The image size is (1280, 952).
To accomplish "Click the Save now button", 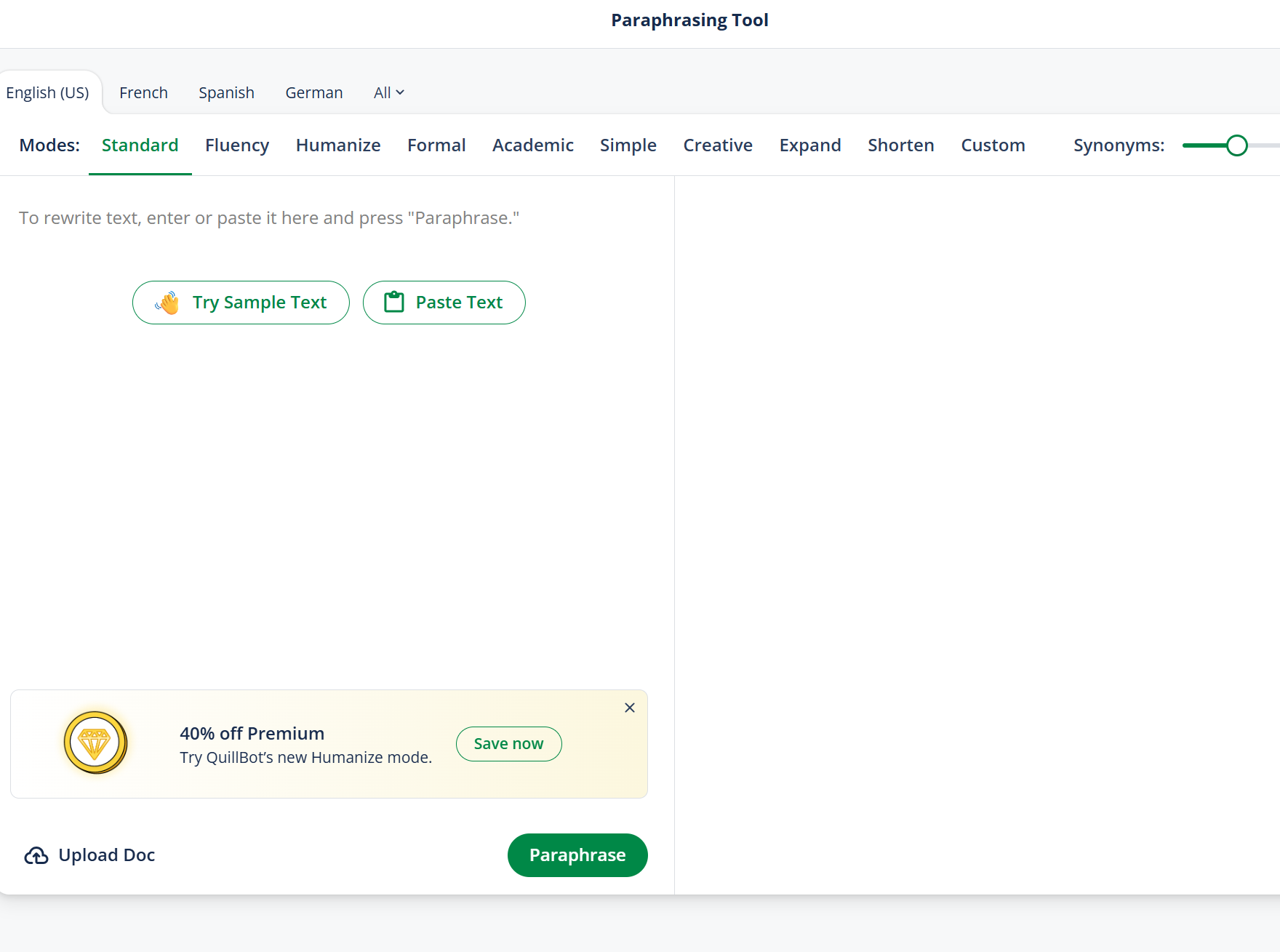I will coord(508,744).
